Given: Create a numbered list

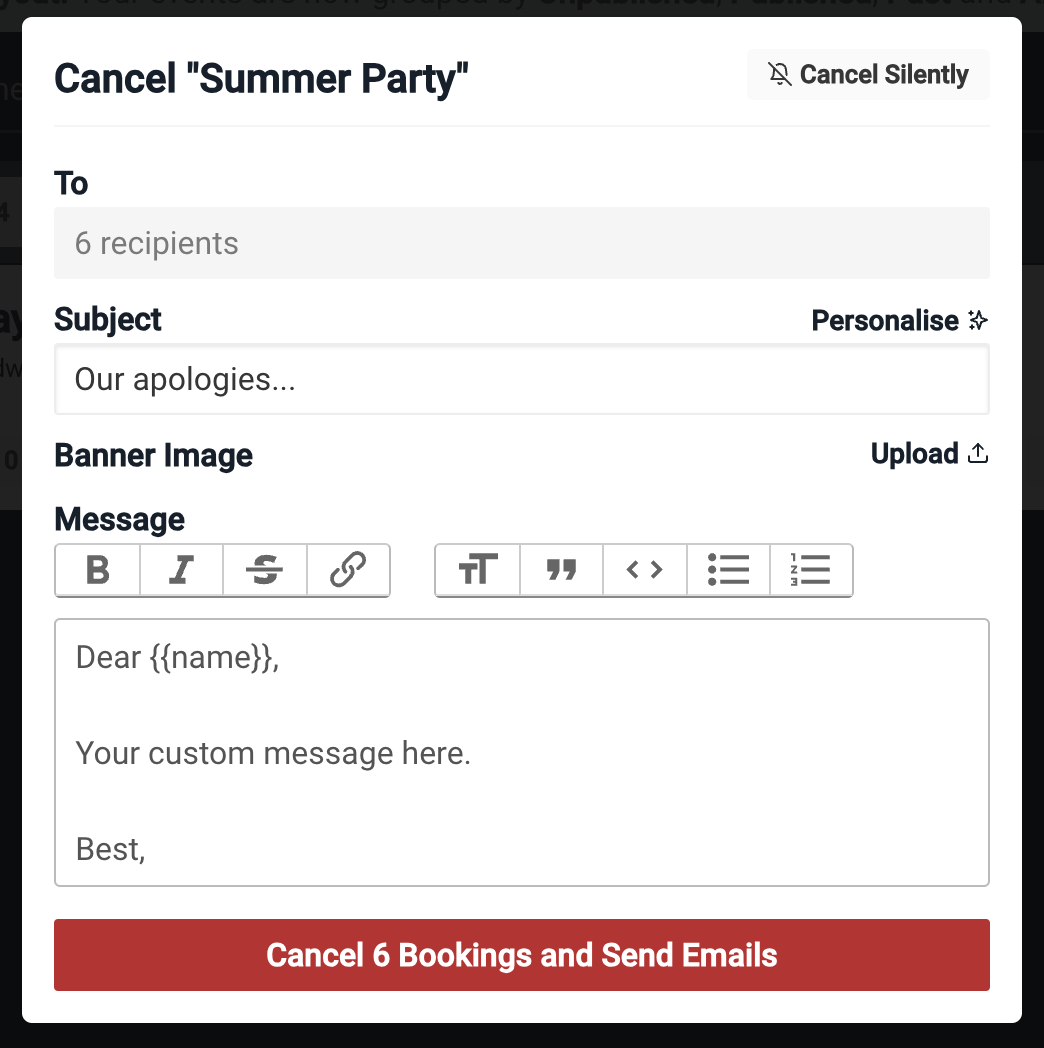Looking at the screenshot, I should (810, 570).
